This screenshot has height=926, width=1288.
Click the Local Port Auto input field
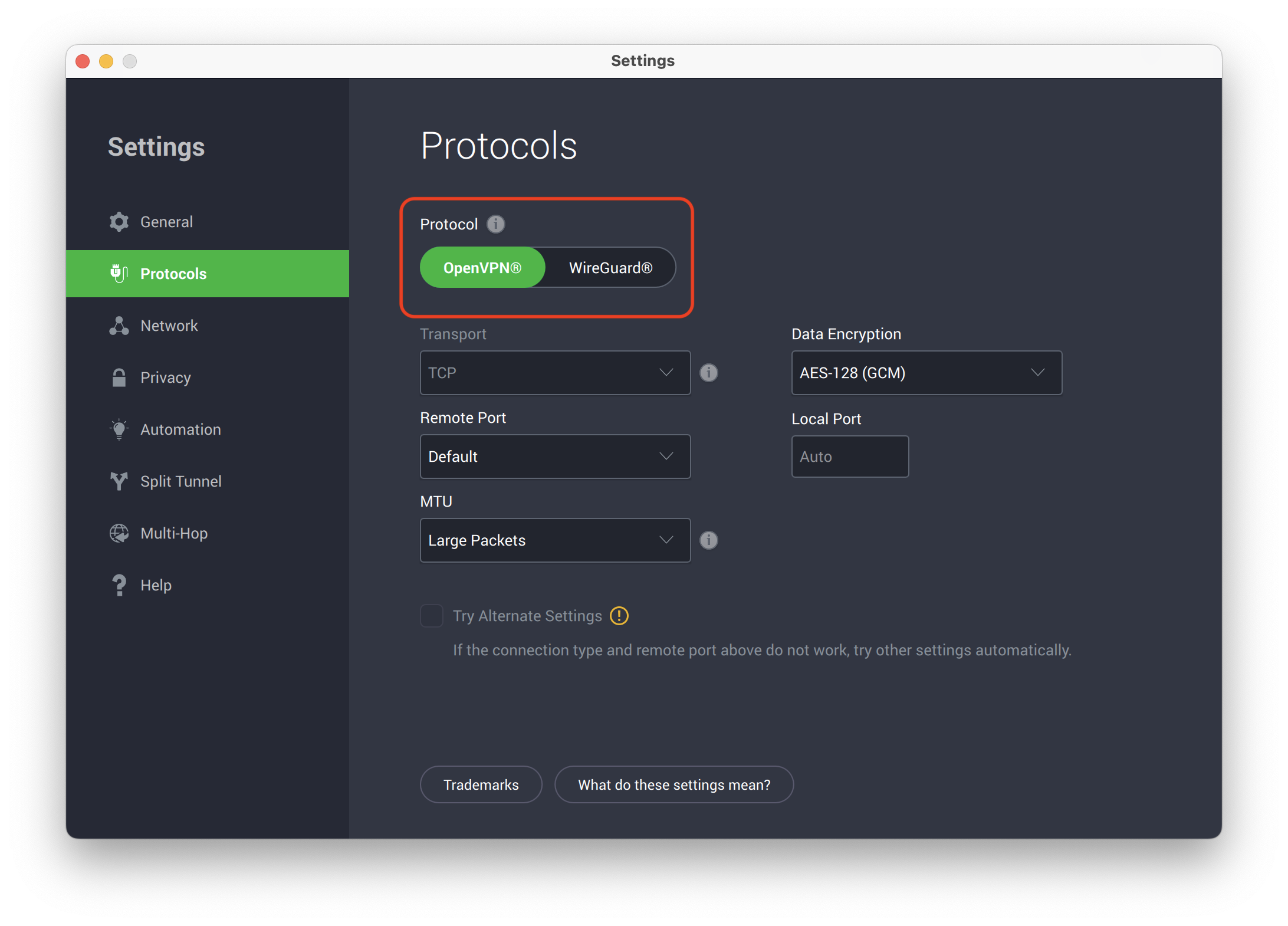(x=847, y=456)
